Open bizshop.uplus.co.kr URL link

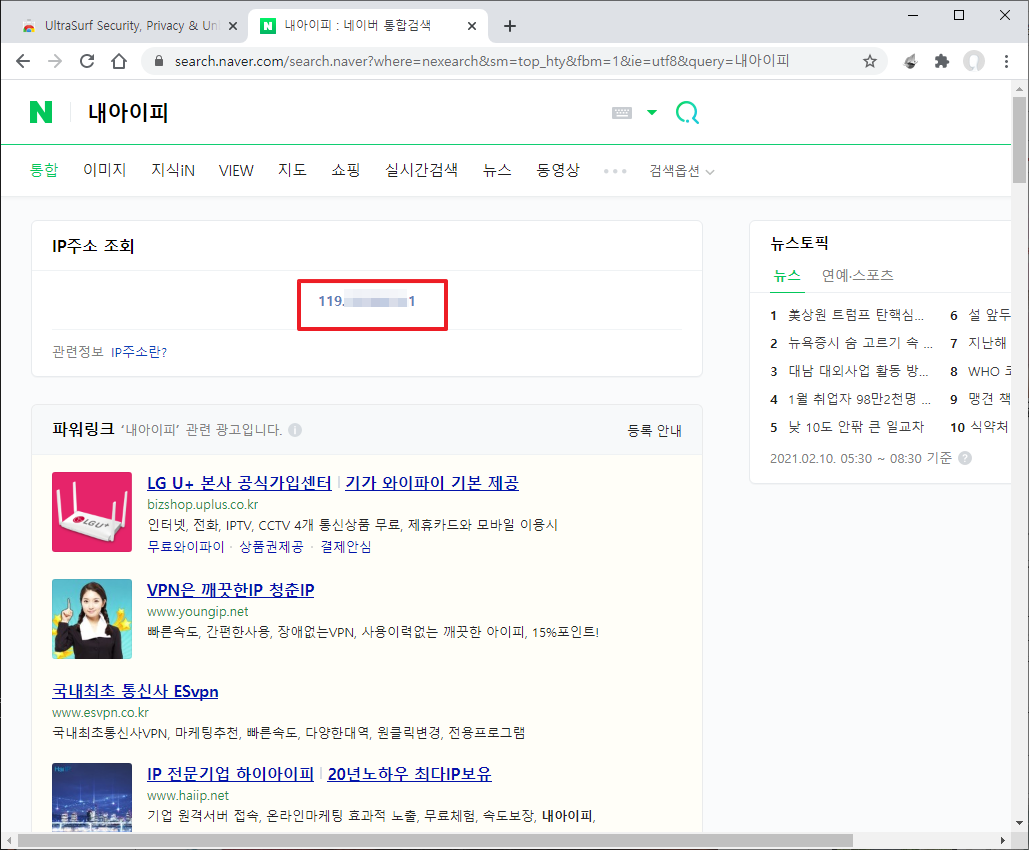[x=202, y=505]
